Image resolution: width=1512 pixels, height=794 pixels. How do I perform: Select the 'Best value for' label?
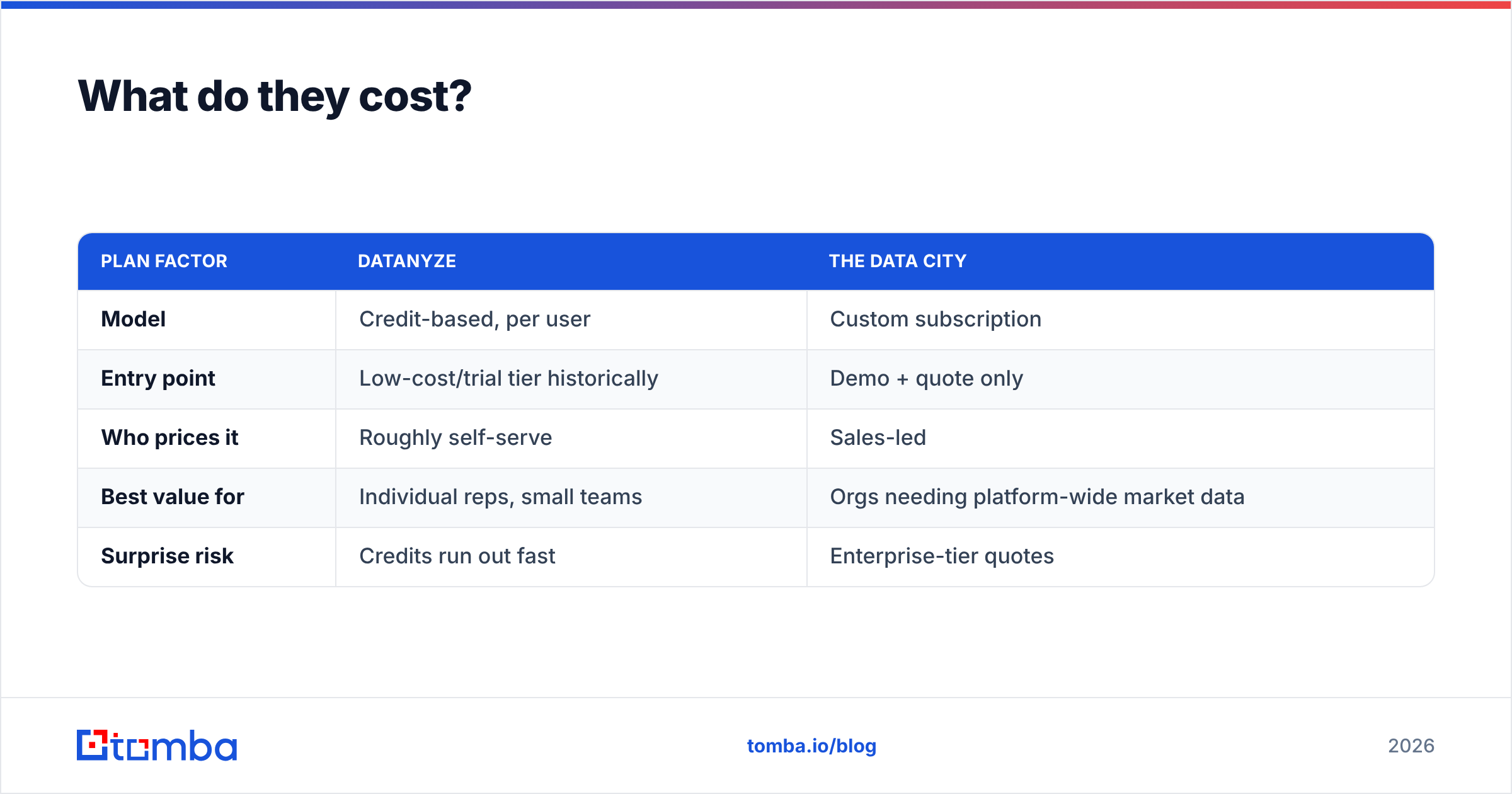(x=173, y=497)
